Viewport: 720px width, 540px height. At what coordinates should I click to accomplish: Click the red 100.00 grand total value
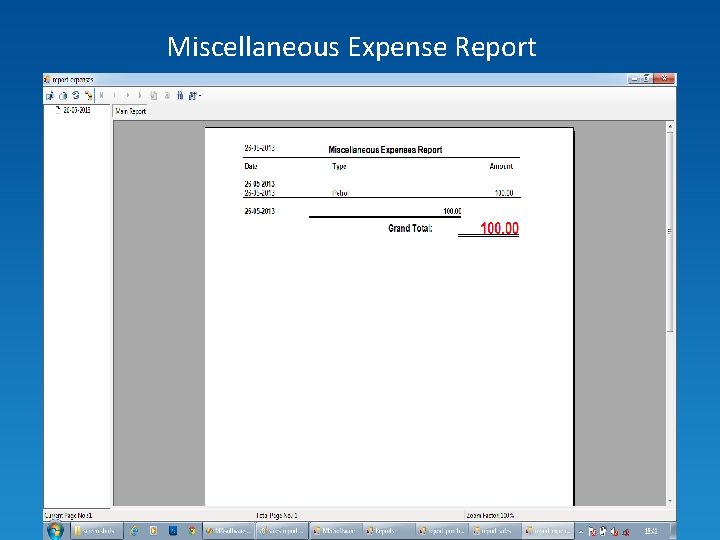500,228
